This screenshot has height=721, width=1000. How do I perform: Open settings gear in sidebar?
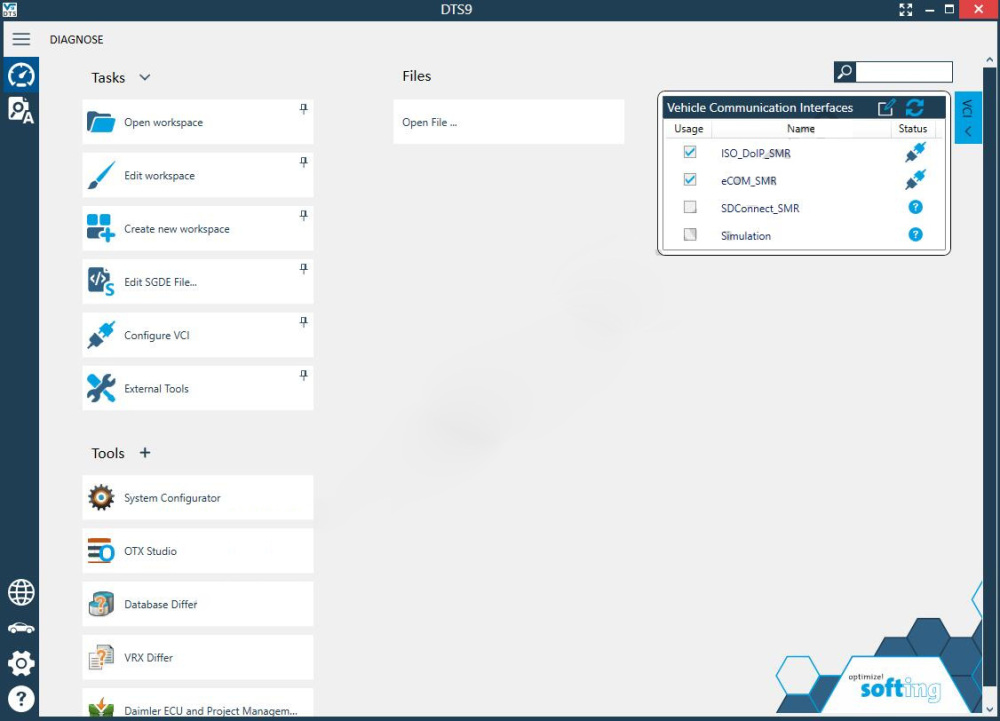(x=21, y=664)
